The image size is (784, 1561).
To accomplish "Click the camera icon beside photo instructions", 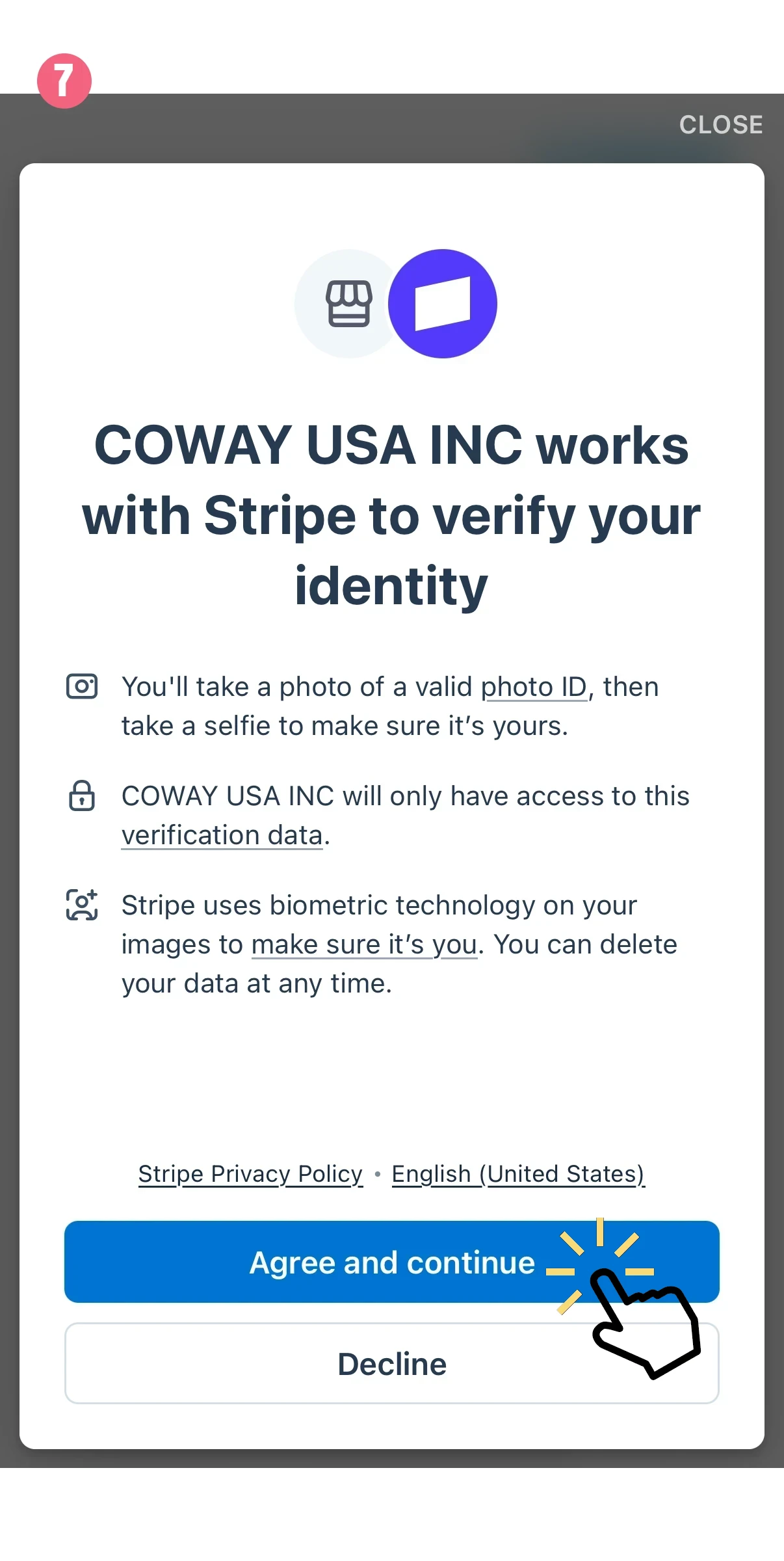I will tap(83, 685).
